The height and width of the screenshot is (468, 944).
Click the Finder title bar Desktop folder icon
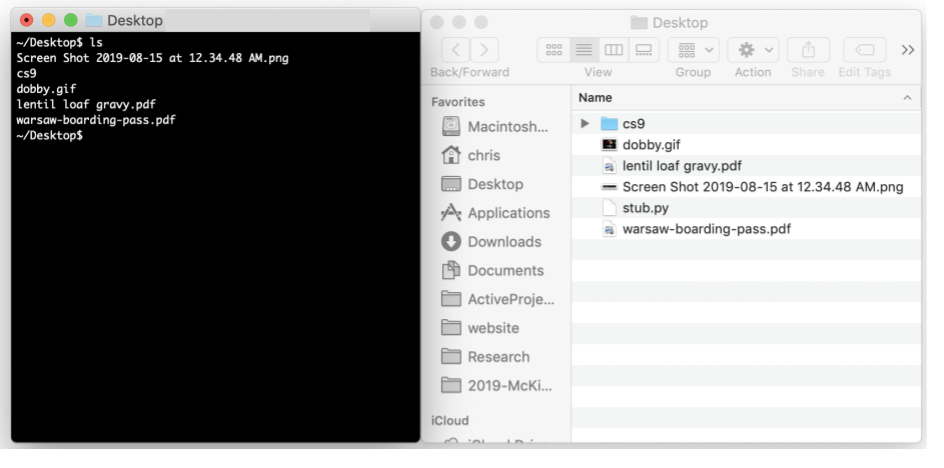pos(639,23)
